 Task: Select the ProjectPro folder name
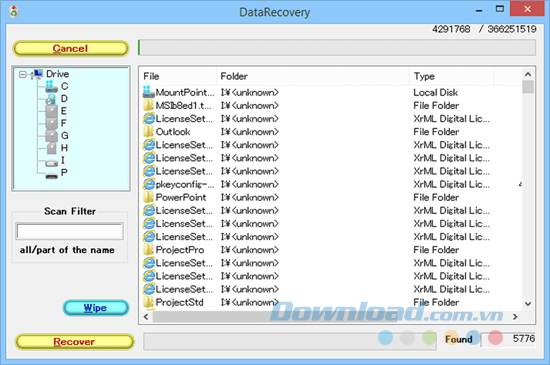pyautogui.click(x=180, y=250)
